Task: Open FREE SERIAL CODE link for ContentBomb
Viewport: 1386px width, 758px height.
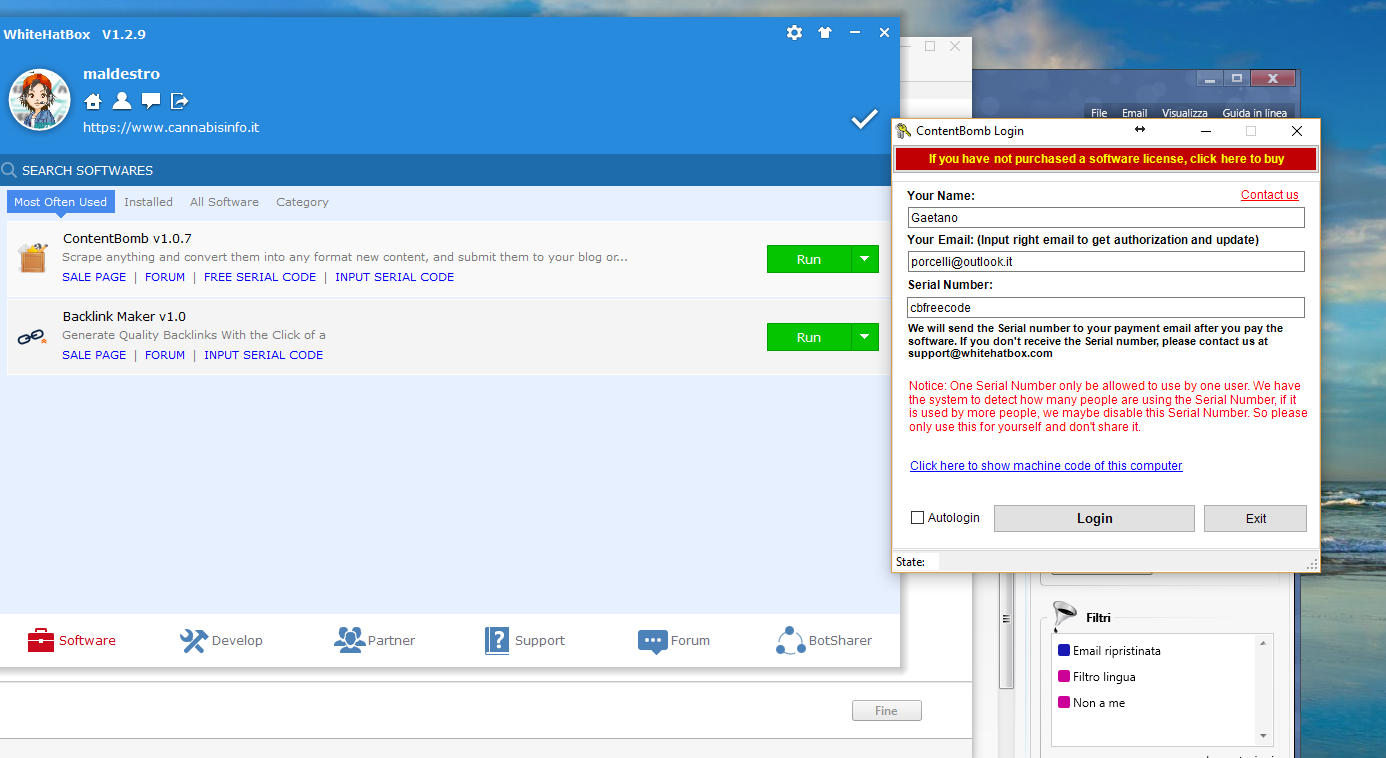Action: (260, 277)
